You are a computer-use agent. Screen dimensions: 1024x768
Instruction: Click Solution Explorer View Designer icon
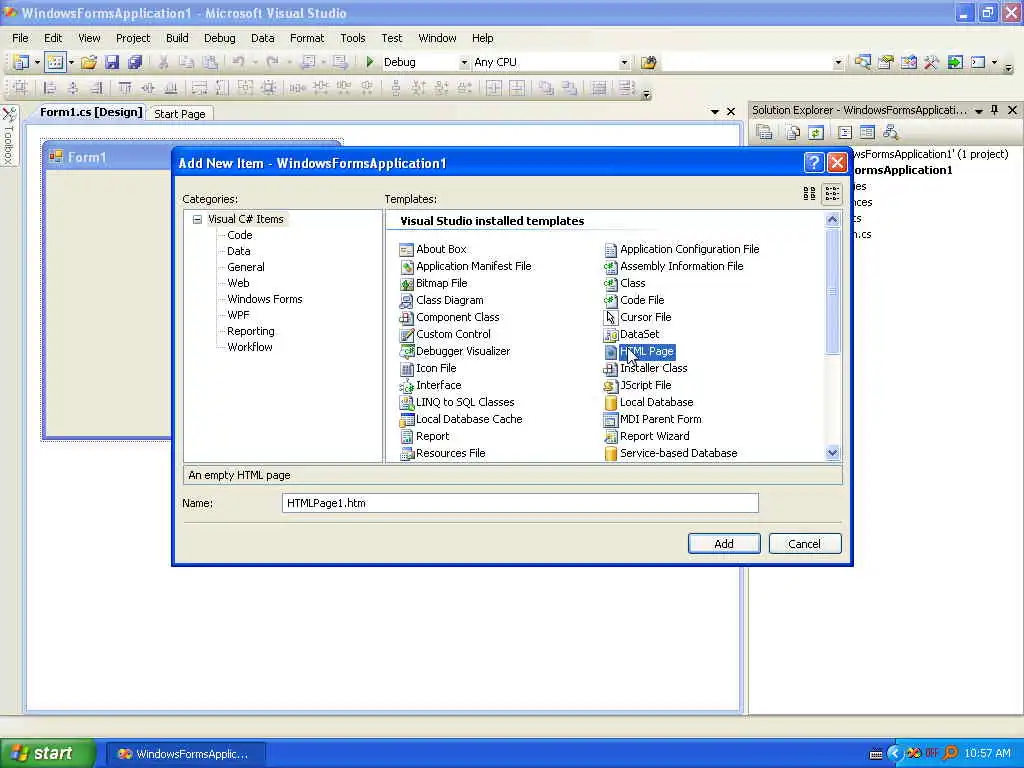point(867,133)
